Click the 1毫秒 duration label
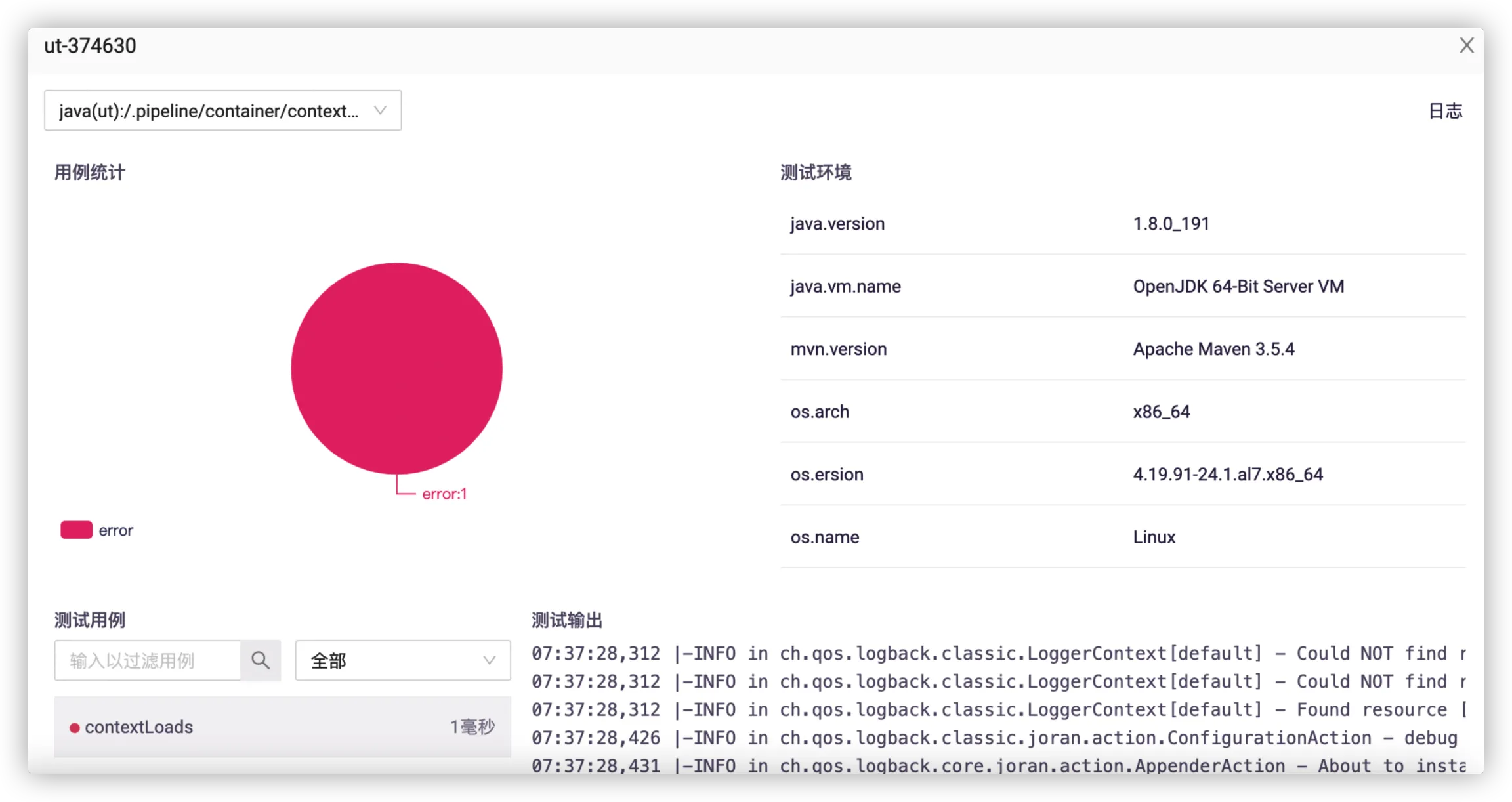This screenshot has height=802, width=1512. pos(472,727)
